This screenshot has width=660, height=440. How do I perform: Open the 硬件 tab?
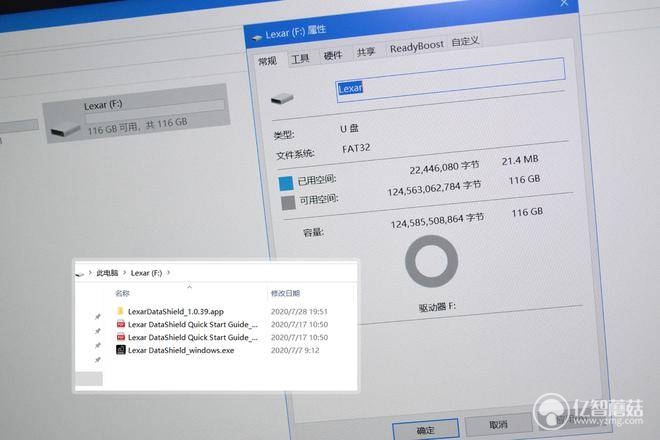pyautogui.click(x=333, y=55)
